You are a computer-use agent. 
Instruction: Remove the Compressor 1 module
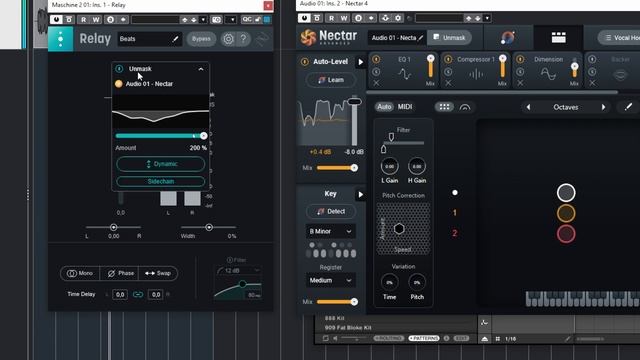point(448,83)
